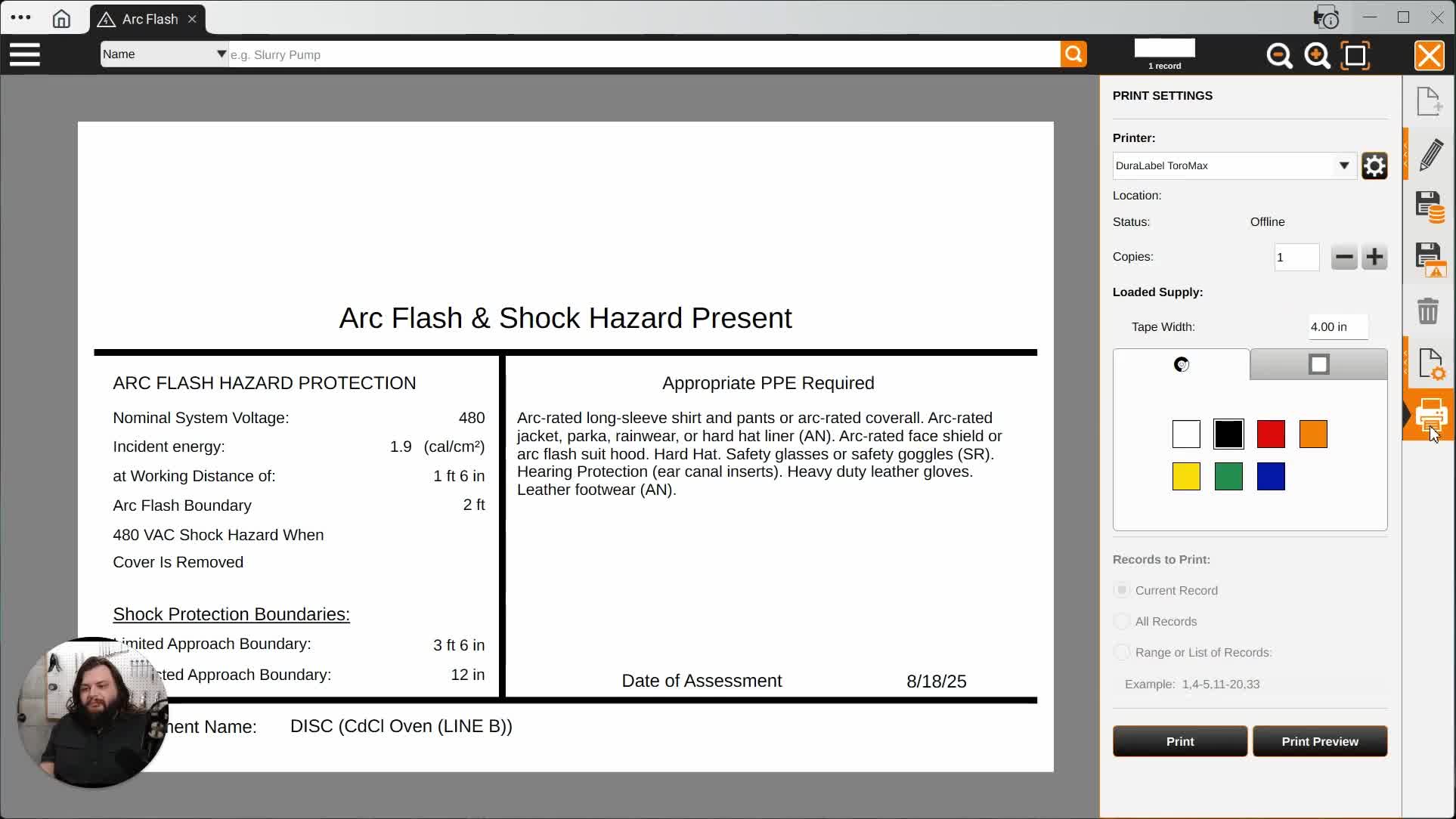
Task: Pick the blue color swatch
Action: tap(1271, 476)
